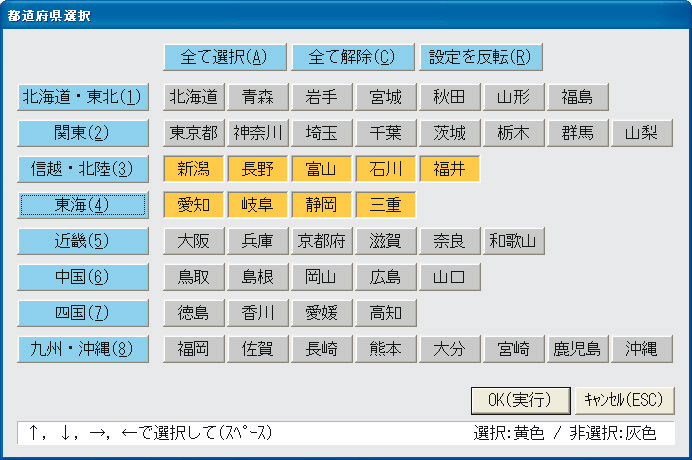This screenshot has height=460, width=692.
Task: Toggle 広島 prefecture selection
Action: 385,277
